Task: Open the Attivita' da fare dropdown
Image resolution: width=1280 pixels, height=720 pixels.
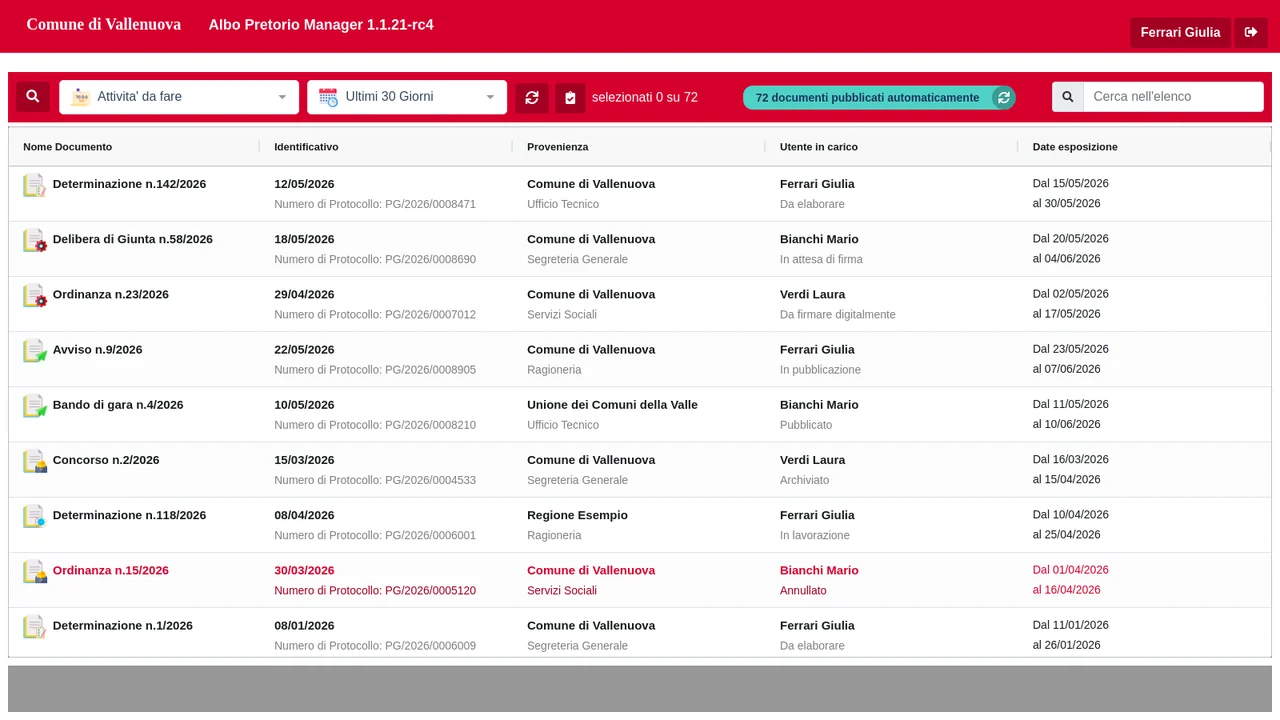Action: click(x=179, y=97)
